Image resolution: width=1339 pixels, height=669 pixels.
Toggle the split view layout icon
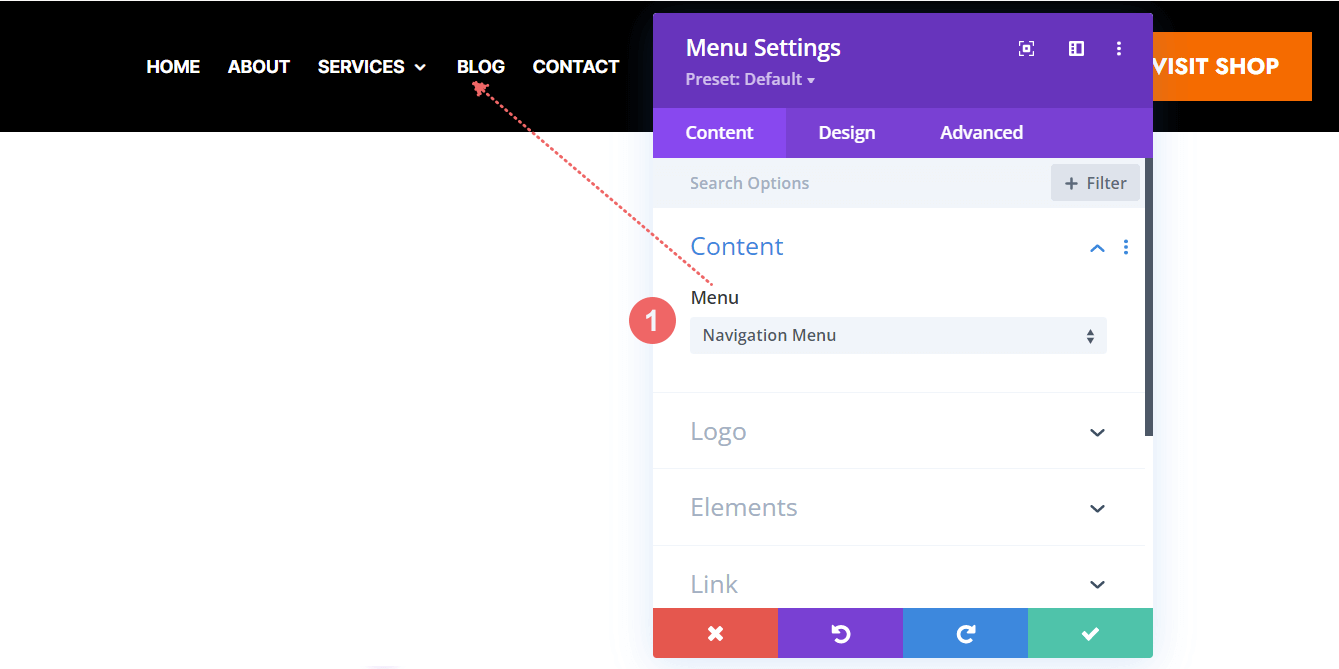click(1076, 48)
